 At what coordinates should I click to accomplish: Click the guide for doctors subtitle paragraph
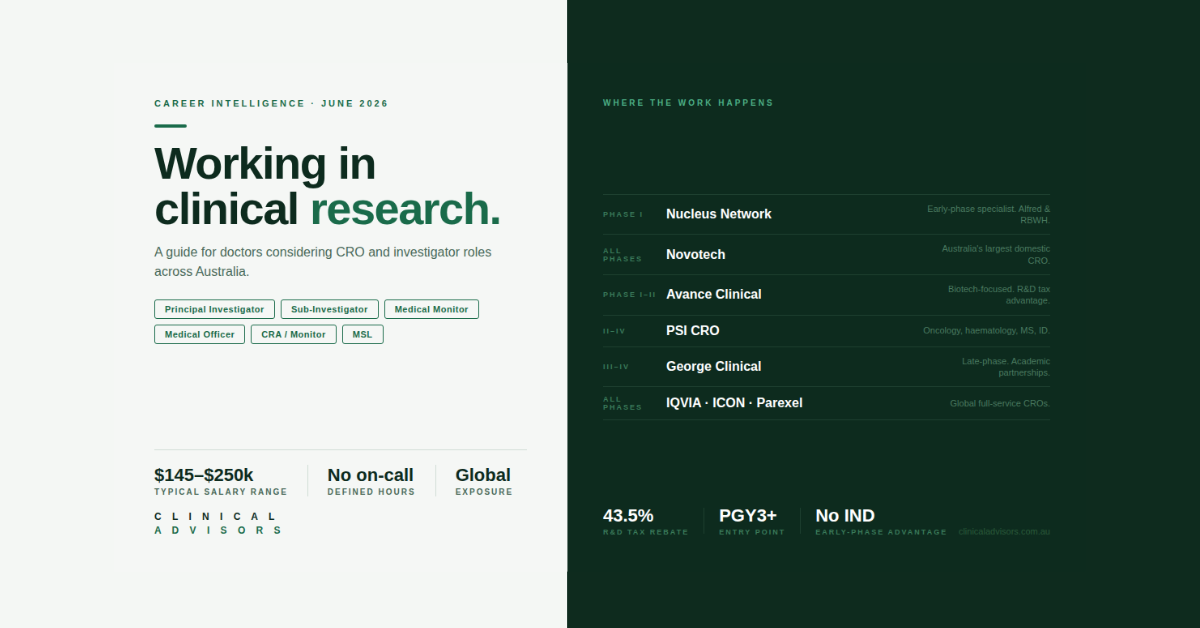point(323,262)
